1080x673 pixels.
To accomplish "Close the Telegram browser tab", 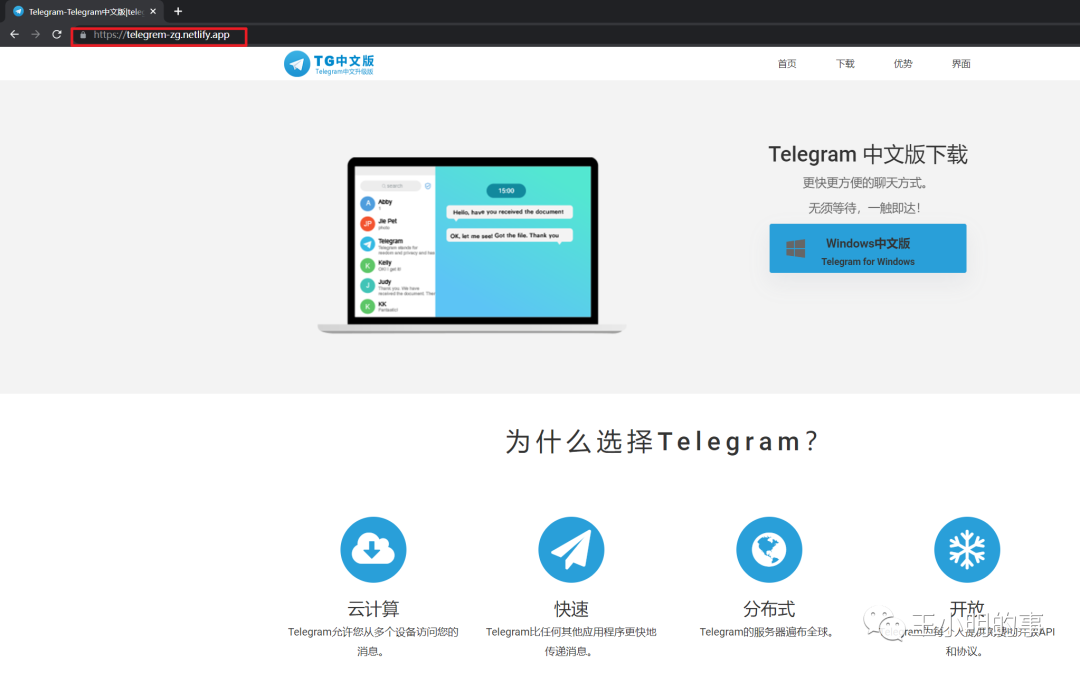I will tap(153, 11).
